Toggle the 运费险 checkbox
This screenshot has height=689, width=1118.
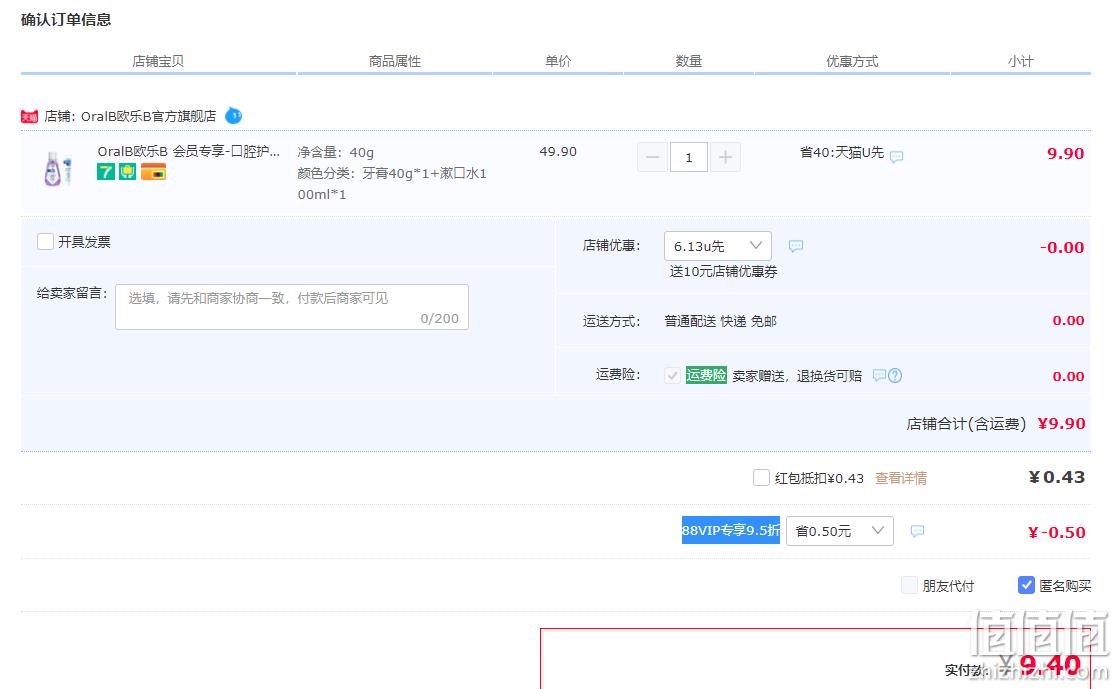click(x=672, y=375)
